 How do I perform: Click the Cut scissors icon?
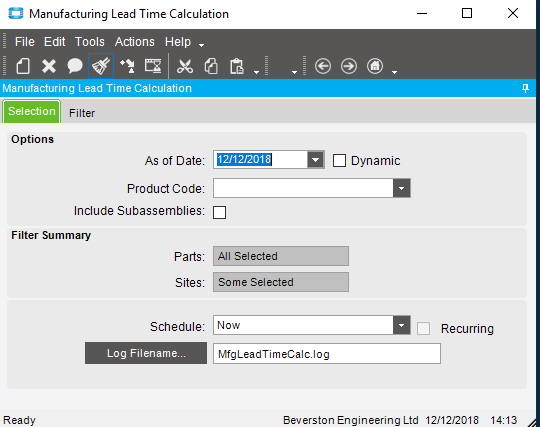click(x=185, y=66)
